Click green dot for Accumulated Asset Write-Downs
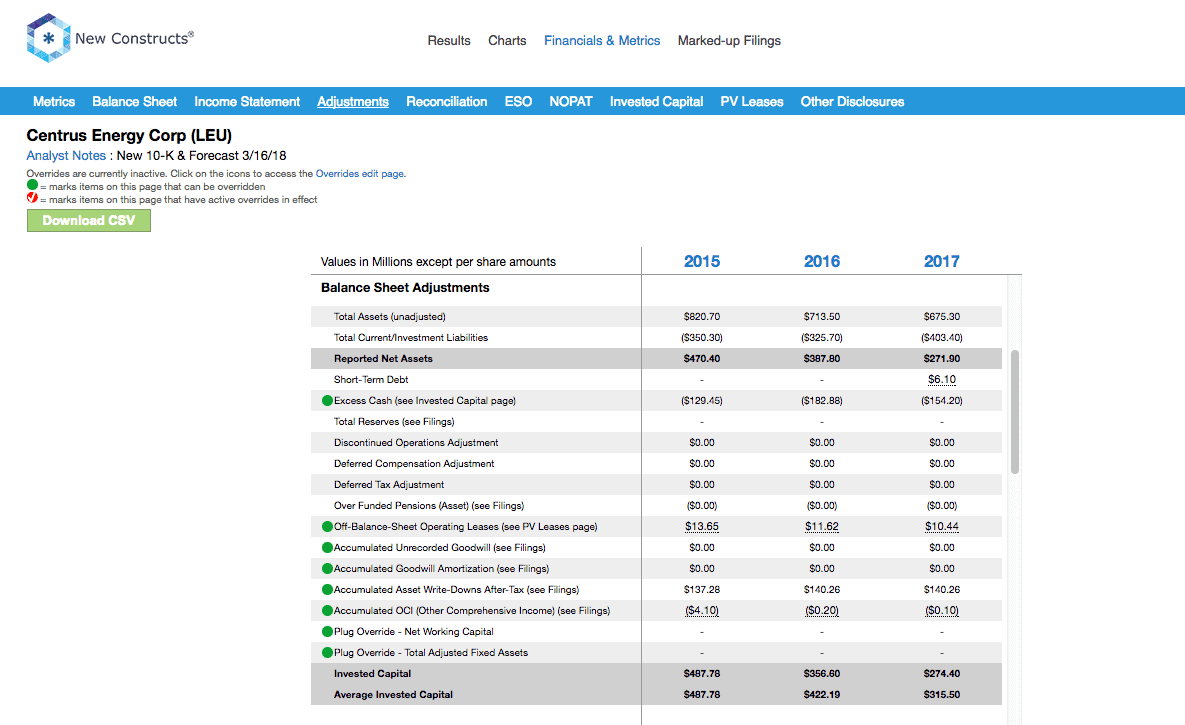The width and height of the screenshot is (1185, 725). (x=327, y=590)
